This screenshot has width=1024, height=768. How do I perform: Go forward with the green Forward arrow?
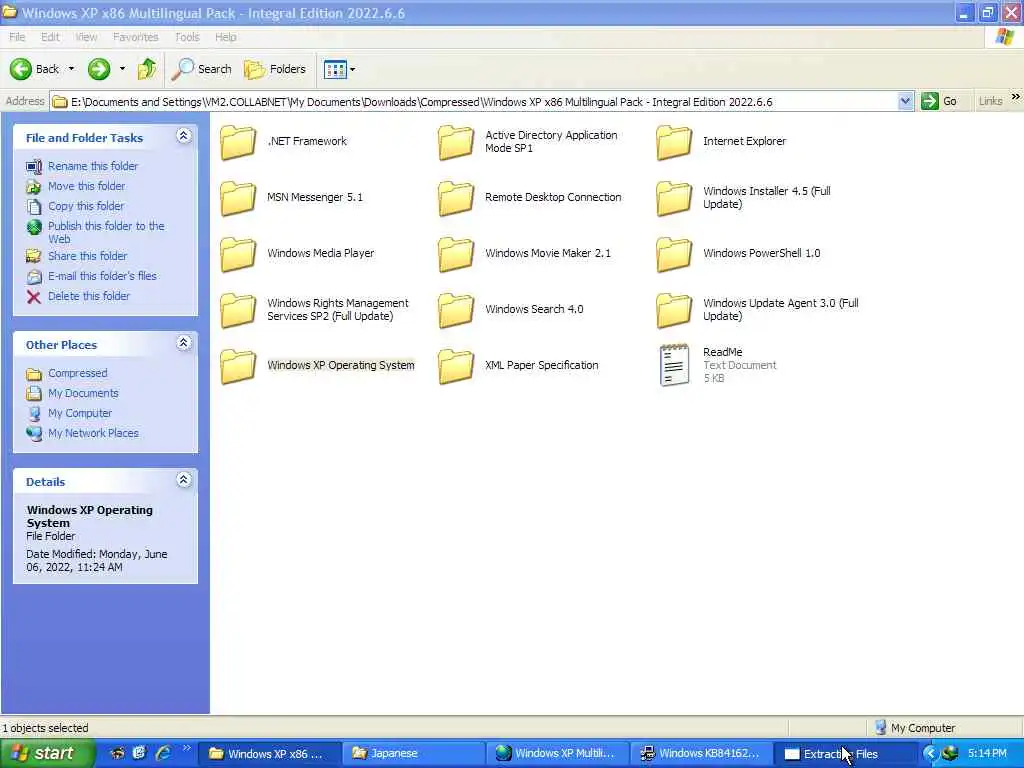tap(99, 69)
